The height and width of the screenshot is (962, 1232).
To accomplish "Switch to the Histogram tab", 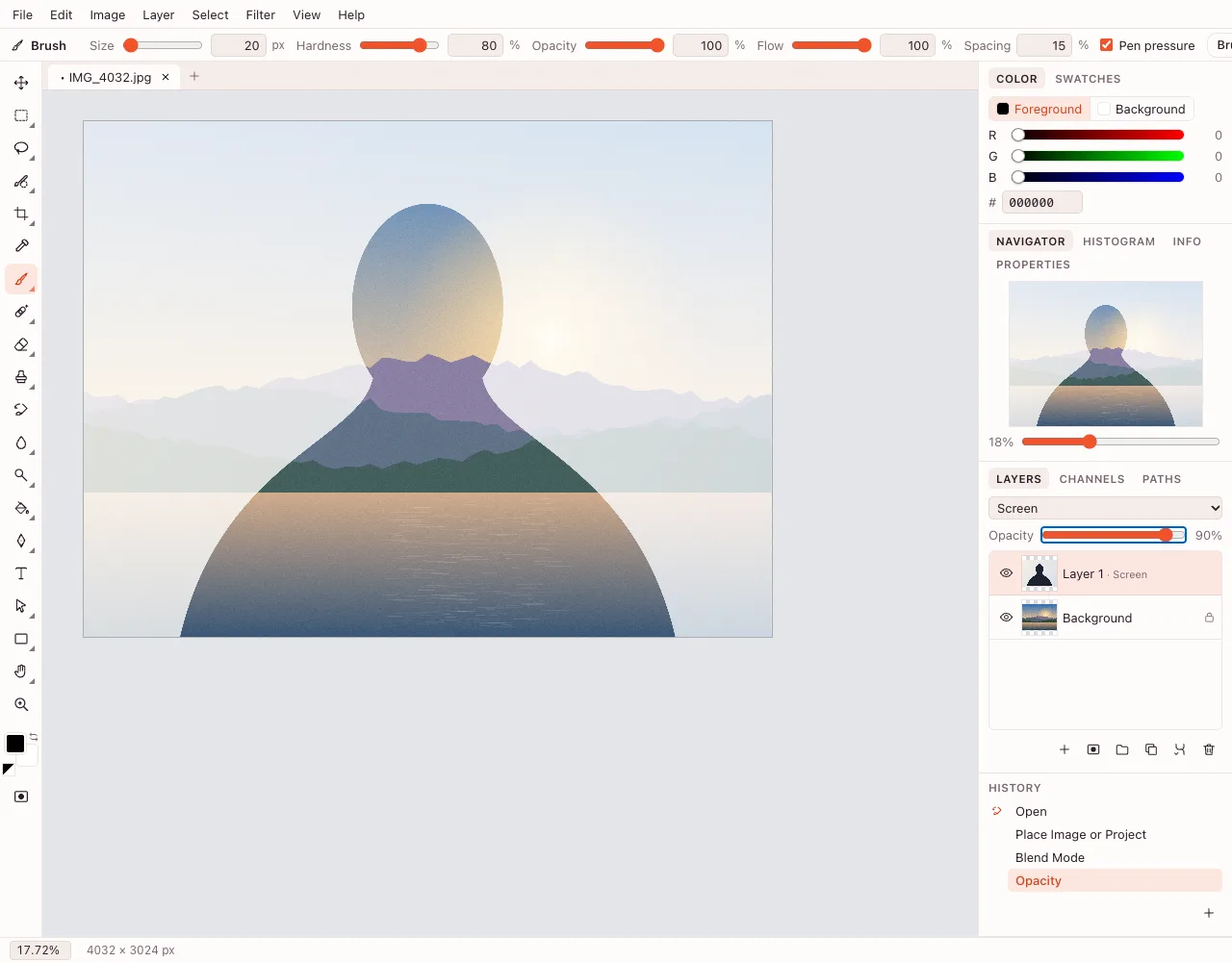I will coord(1118,241).
